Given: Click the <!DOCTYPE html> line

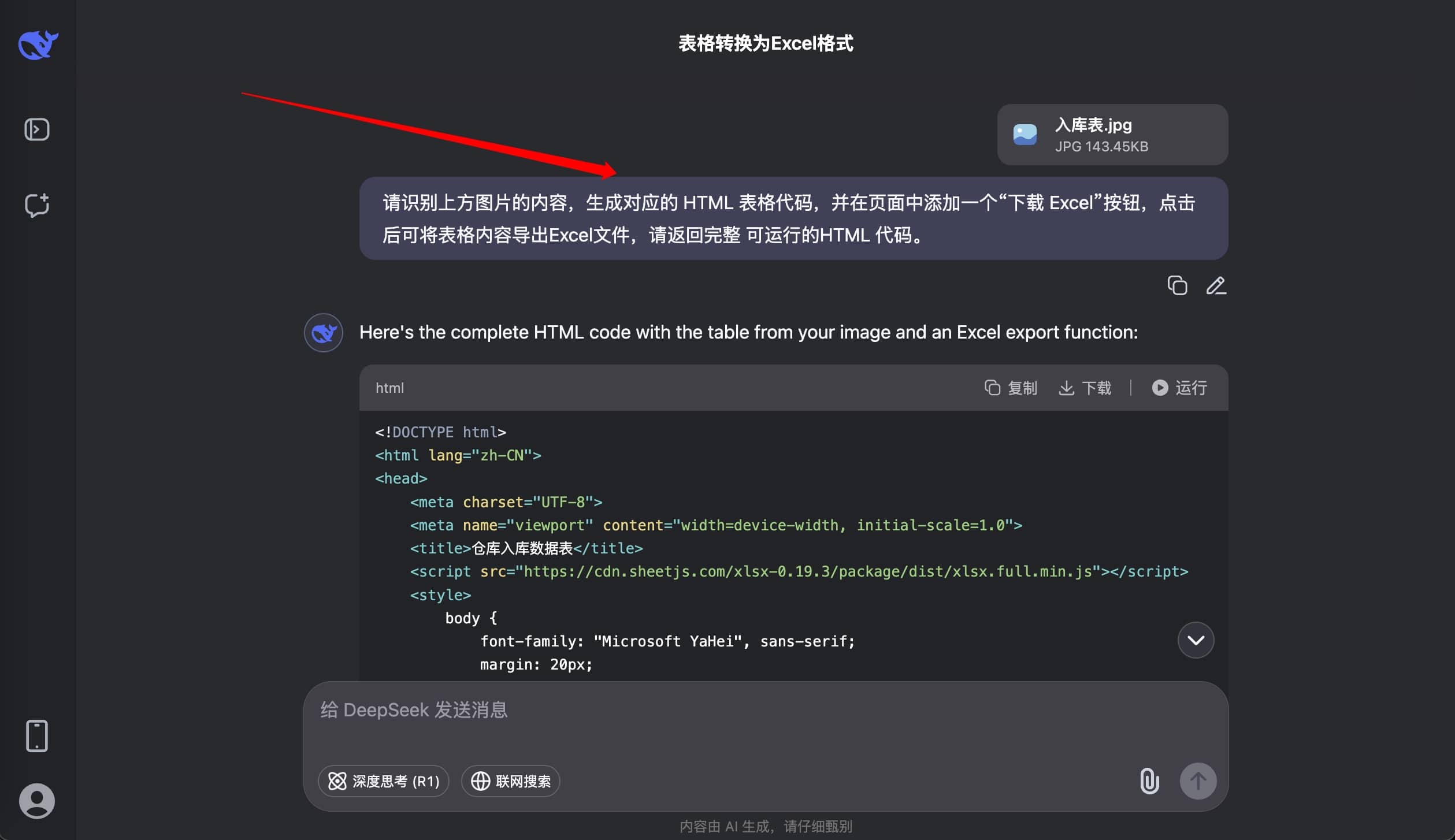Looking at the screenshot, I should [x=440, y=432].
